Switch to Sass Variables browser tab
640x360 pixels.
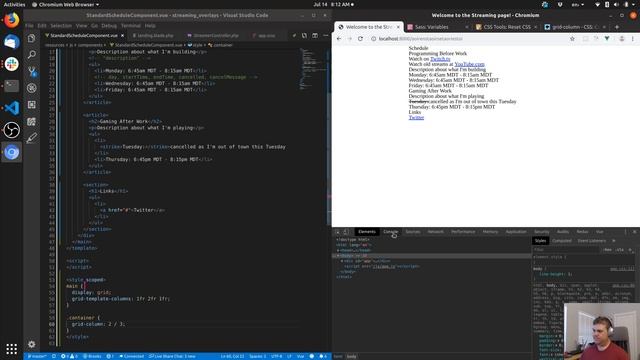click(x=438, y=27)
